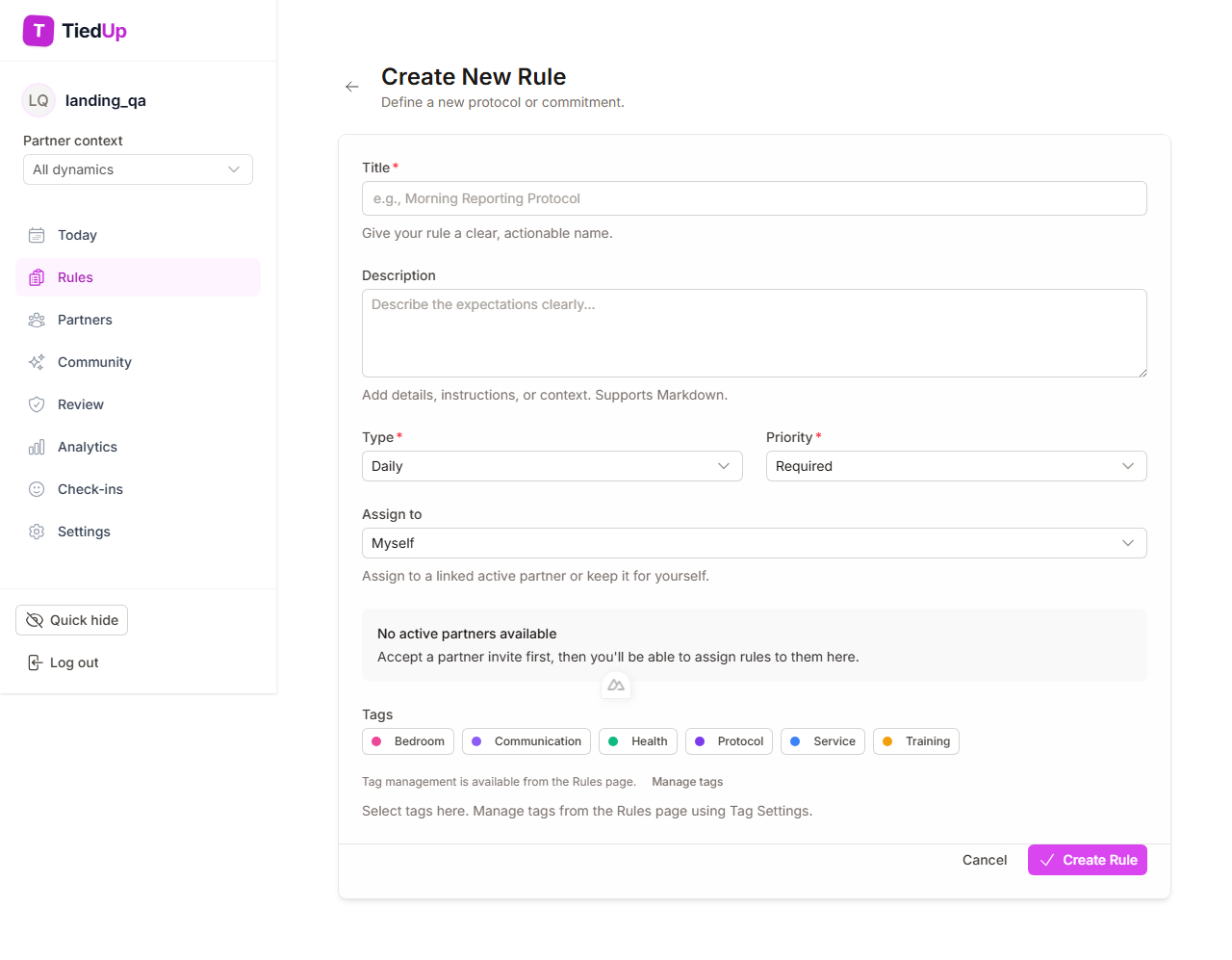
Task: Activate Quick hide mode
Action: point(71,620)
